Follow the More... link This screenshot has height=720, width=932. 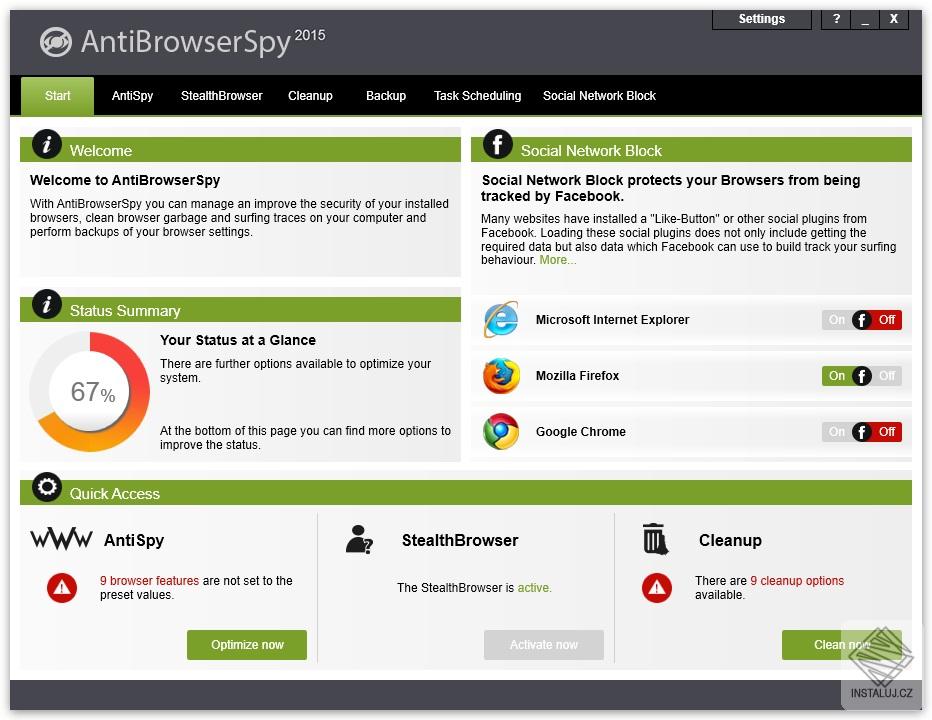pos(558,260)
